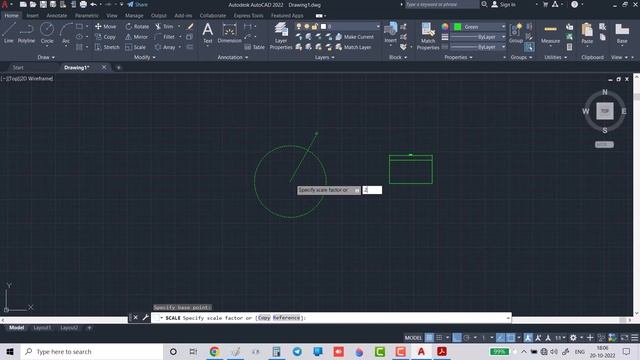This screenshot has width=640, height=360.
Task: Toggle polar tracking in status bar
Action: 467,338
